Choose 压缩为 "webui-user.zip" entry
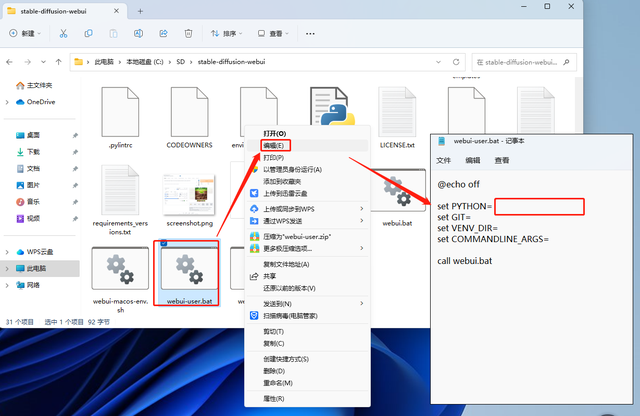This screenshot has width=640, height=416. pyautogui.click(x=297, y=236)
